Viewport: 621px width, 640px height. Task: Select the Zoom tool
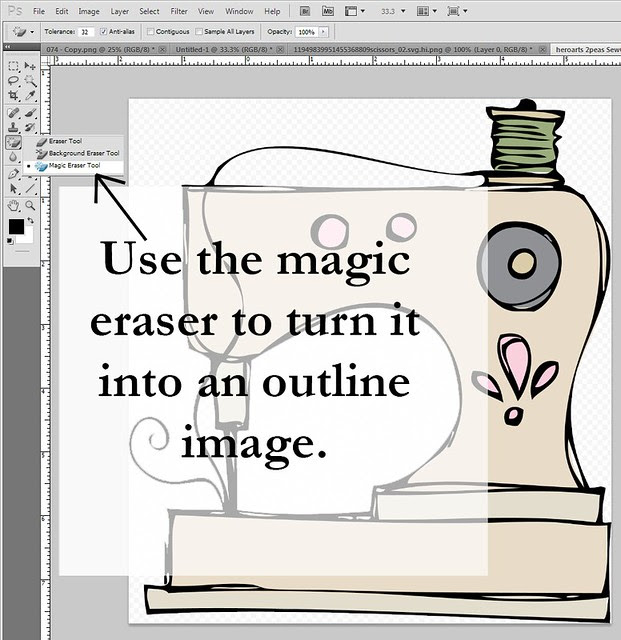tap(30, 205)
